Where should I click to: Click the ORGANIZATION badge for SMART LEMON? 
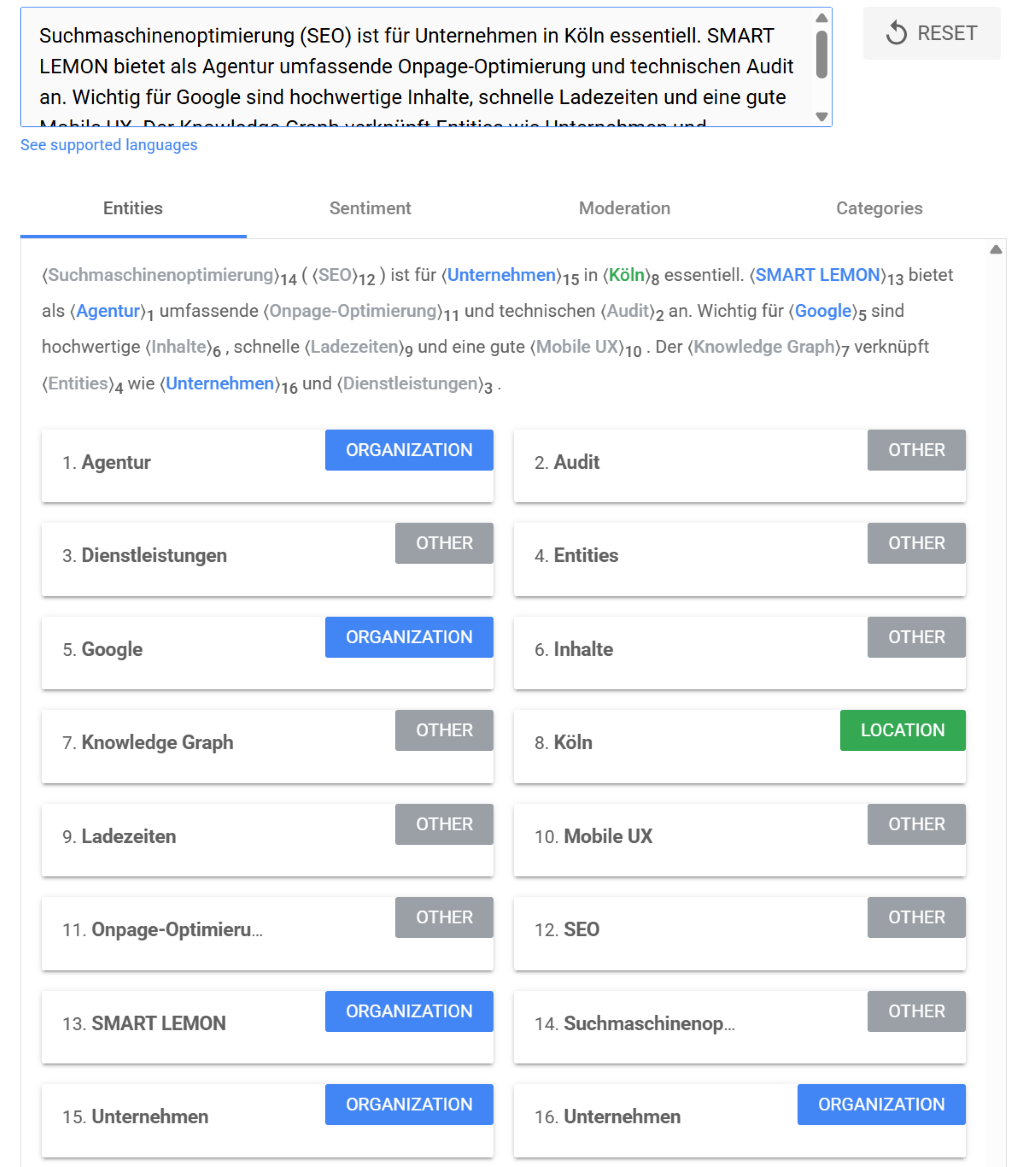coord(408,1011)
